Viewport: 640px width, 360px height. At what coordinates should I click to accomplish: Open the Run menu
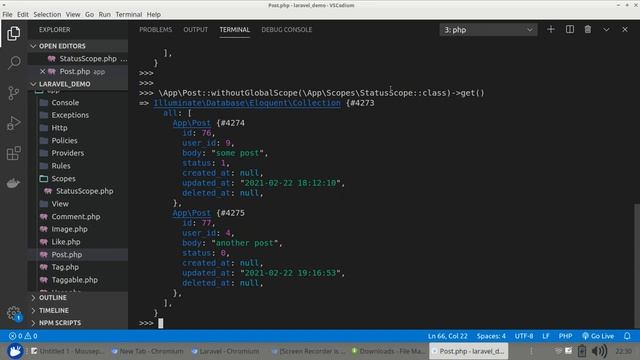tap(104, 14)
